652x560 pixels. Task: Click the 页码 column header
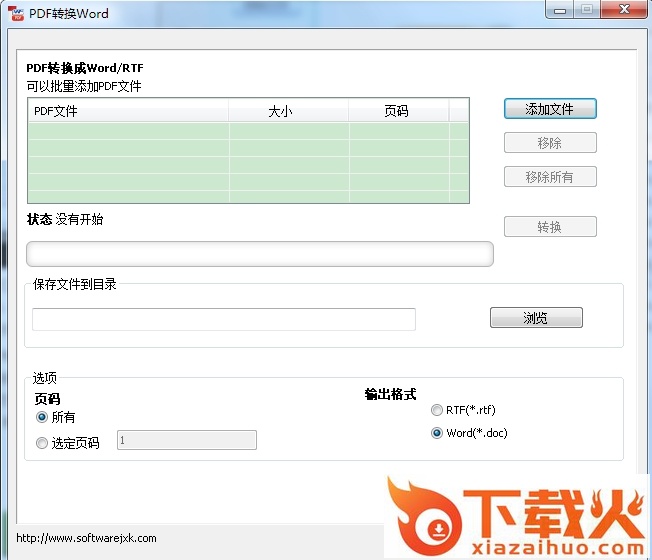point(399,111)
